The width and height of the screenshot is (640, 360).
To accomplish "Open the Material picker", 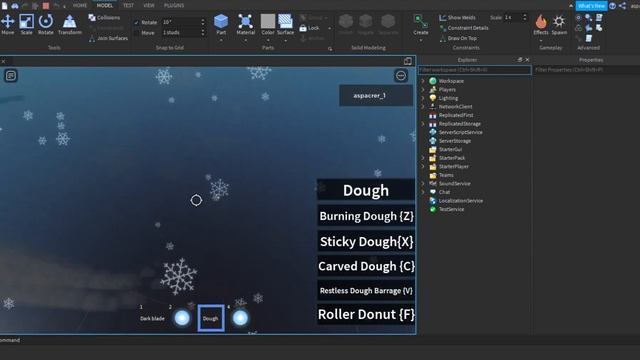I will click(x=245, y=24).
